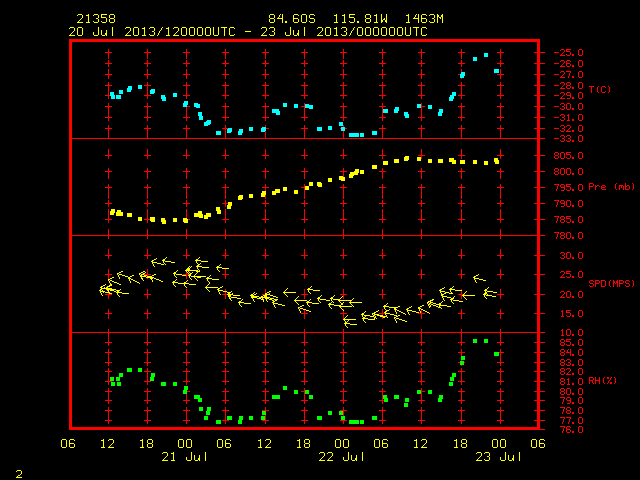Click the 85.0 humidity tick value

571,343
